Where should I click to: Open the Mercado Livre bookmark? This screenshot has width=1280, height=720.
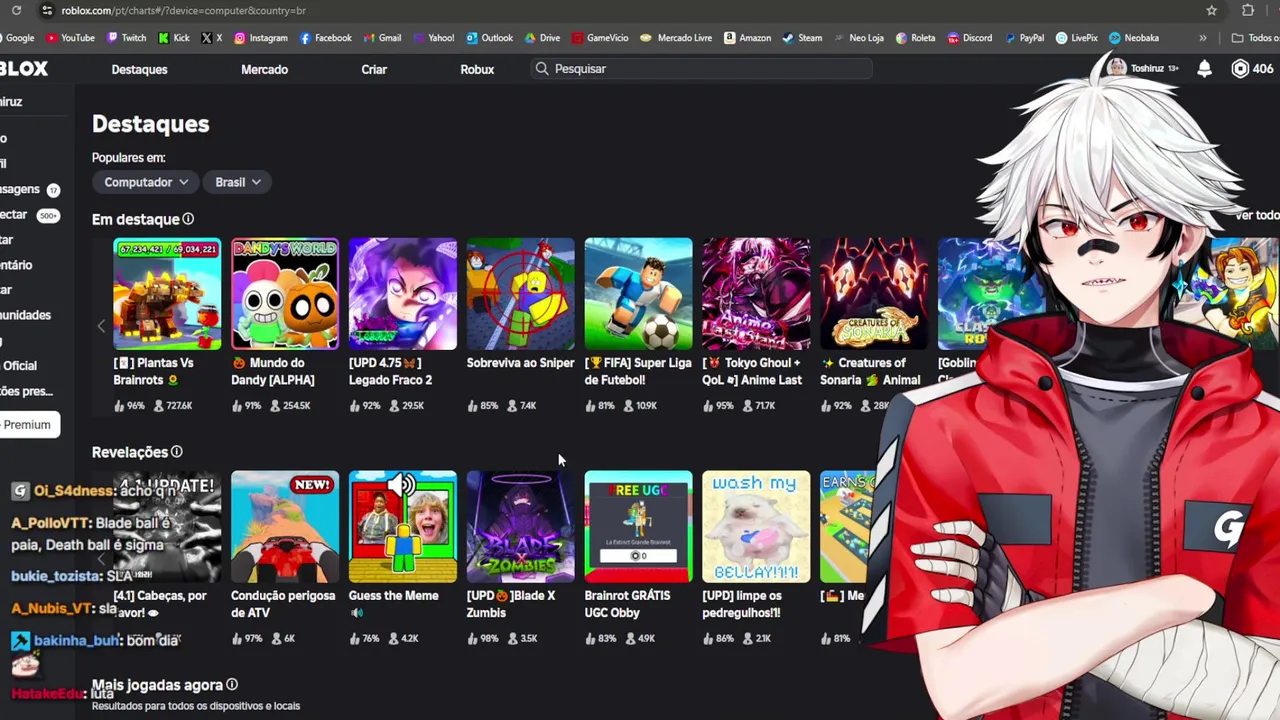point(676,38)
